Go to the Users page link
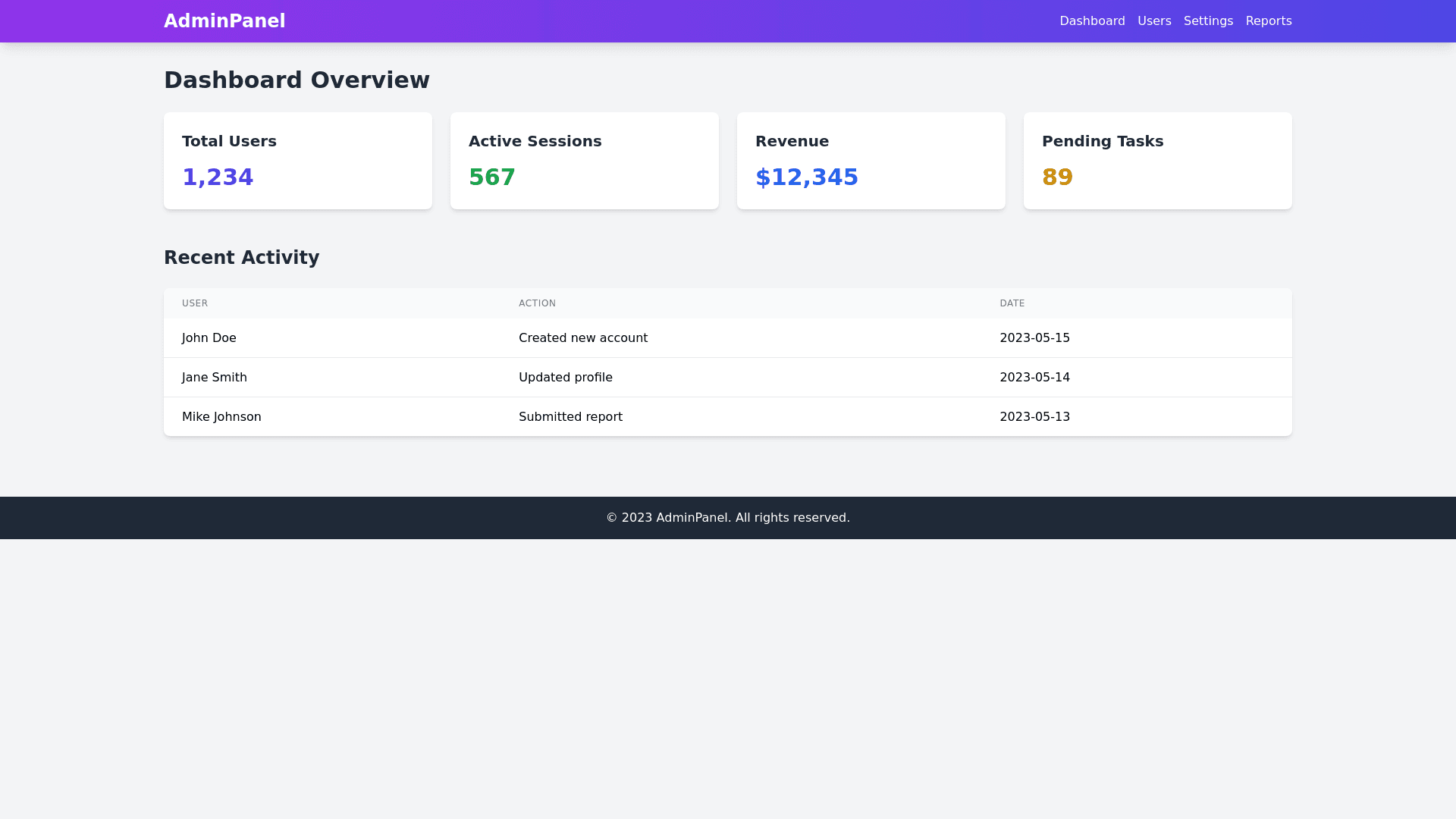Viewport: 1456px width, 819px height. click(1154, 21)
